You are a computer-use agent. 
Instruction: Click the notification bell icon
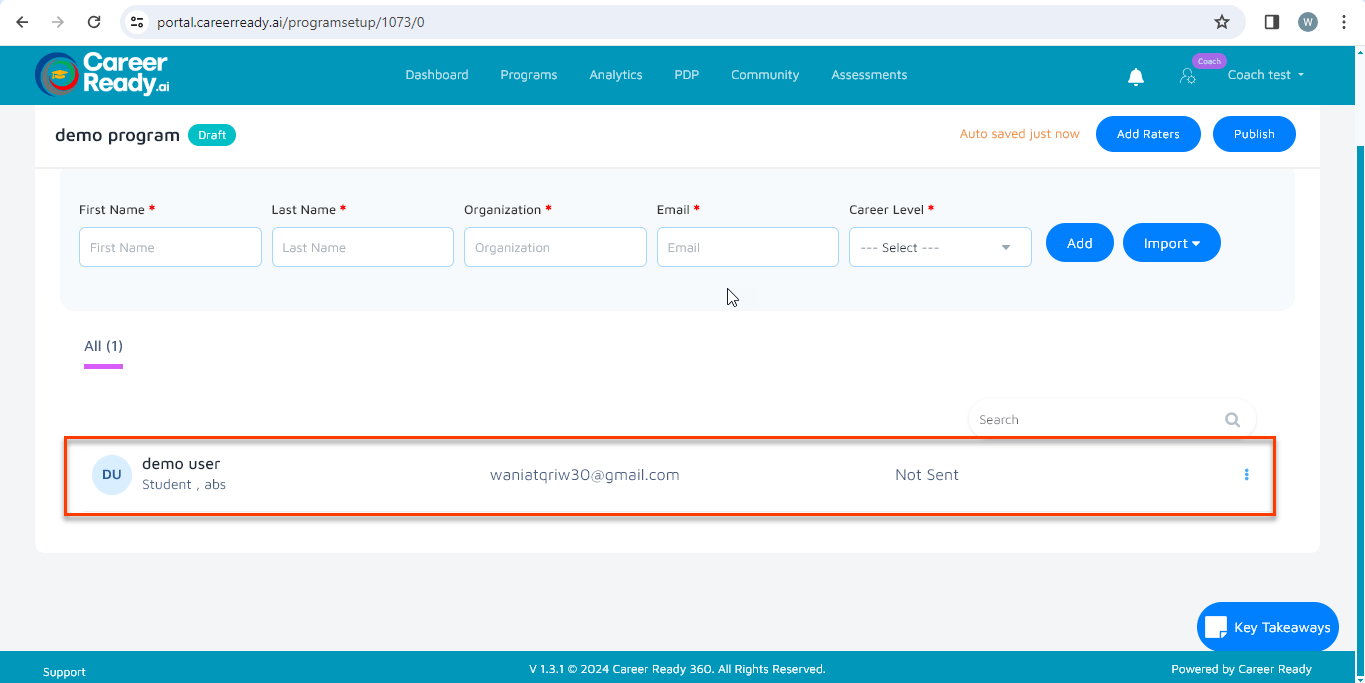point(1135,77)
